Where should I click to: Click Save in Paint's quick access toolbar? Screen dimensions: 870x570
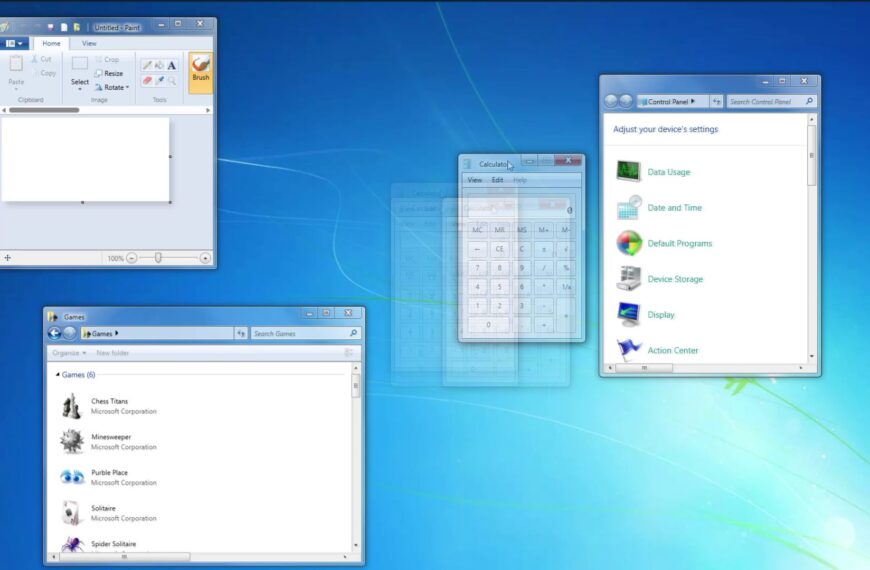[x=50, y=27]
